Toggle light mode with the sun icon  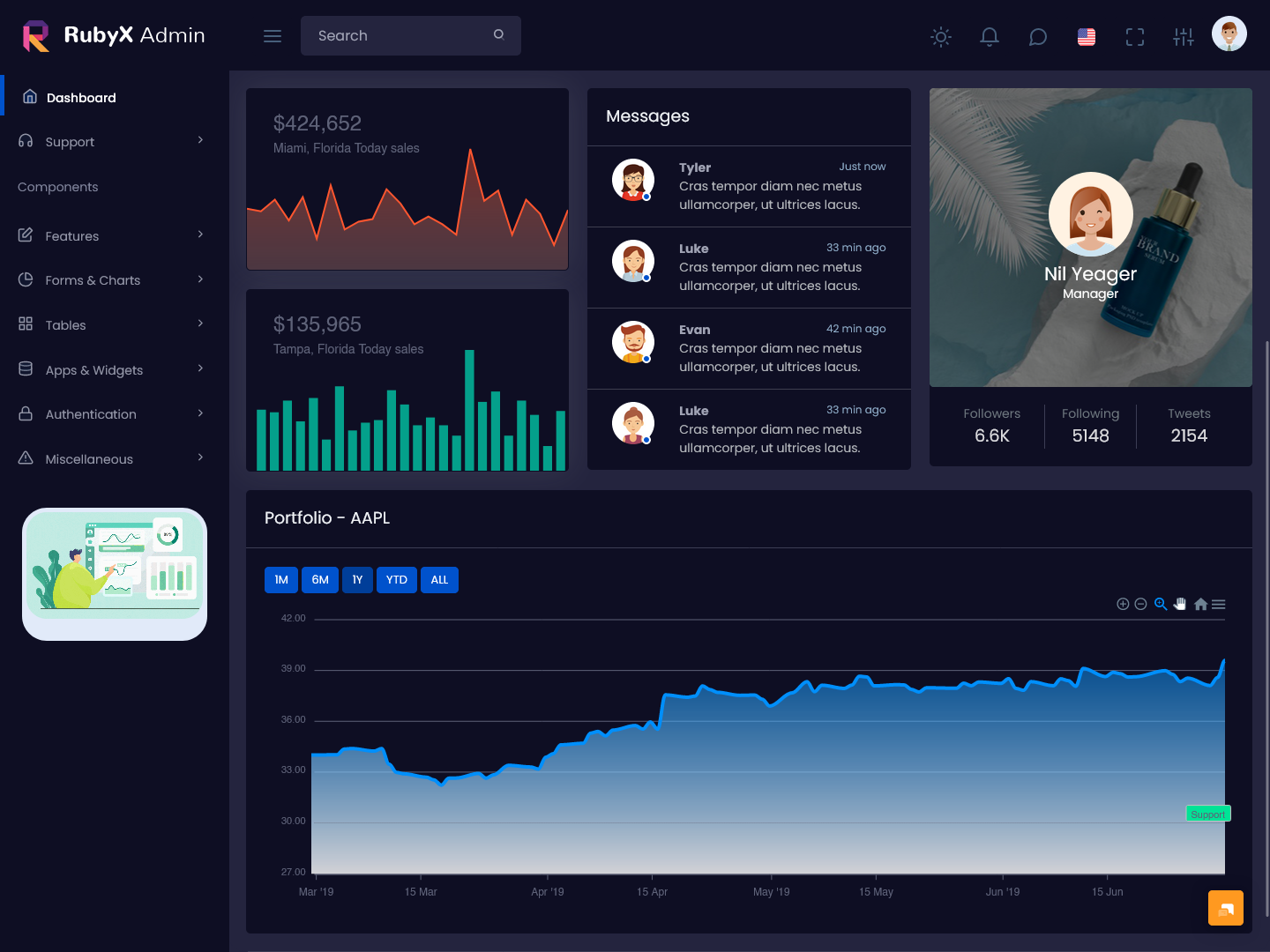pyautogui.click(x=940, y=37)
